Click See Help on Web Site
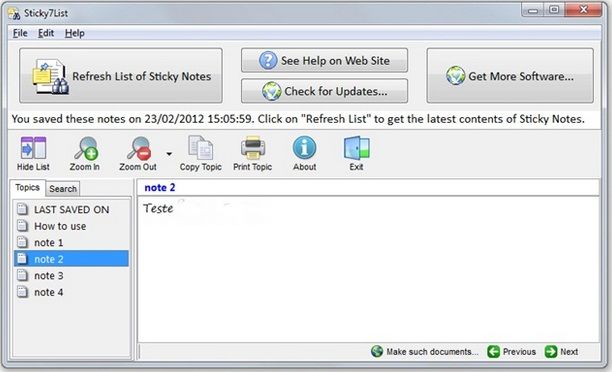This screenshot has height=372, width=612. [324, 61]
